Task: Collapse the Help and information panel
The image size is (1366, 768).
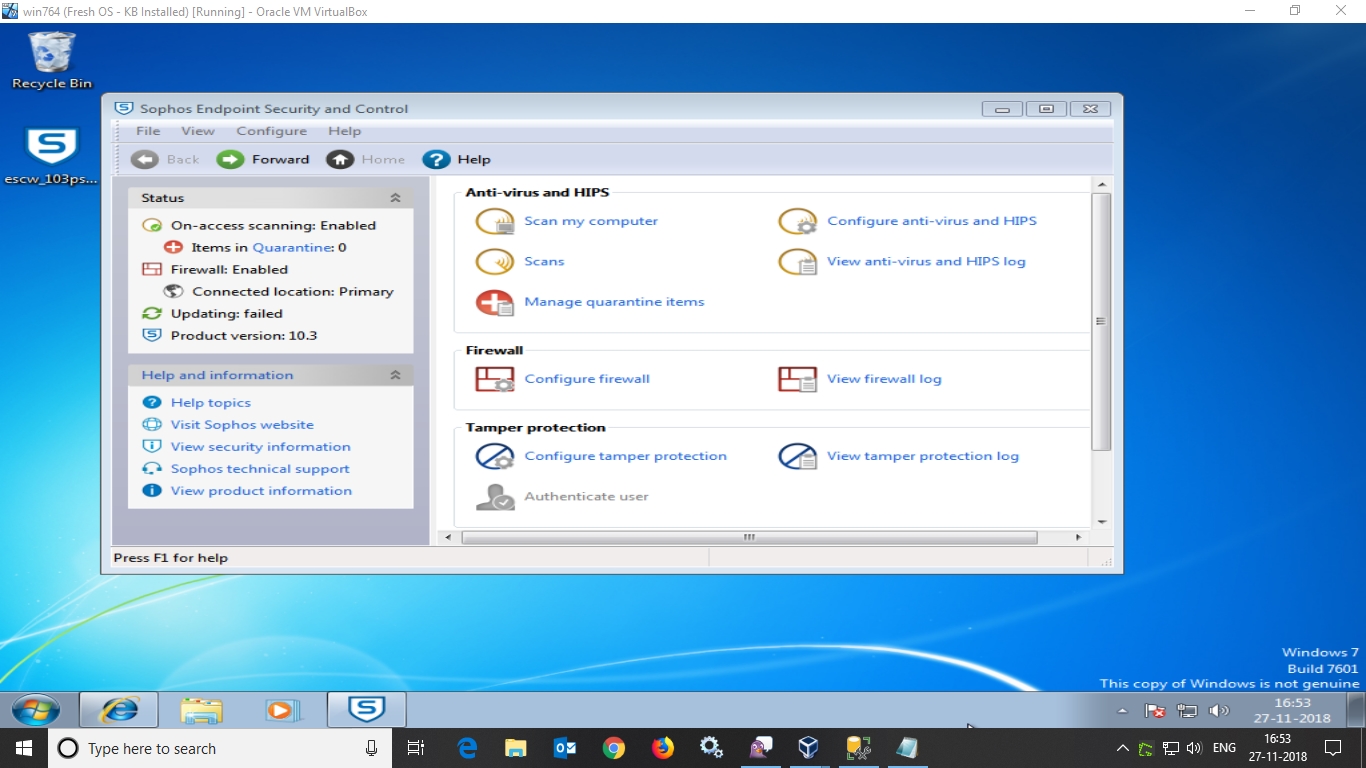Action: click(x=395, y=375)
